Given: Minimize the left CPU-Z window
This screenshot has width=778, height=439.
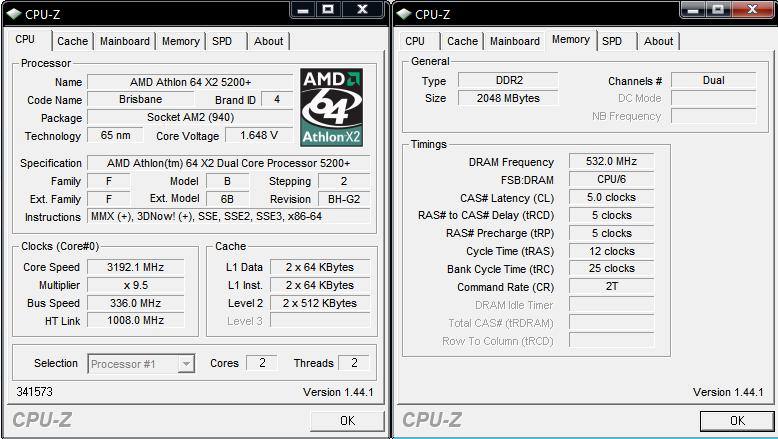Looking at the screenshot, I should pyautogui.click(x=303, y=9).
